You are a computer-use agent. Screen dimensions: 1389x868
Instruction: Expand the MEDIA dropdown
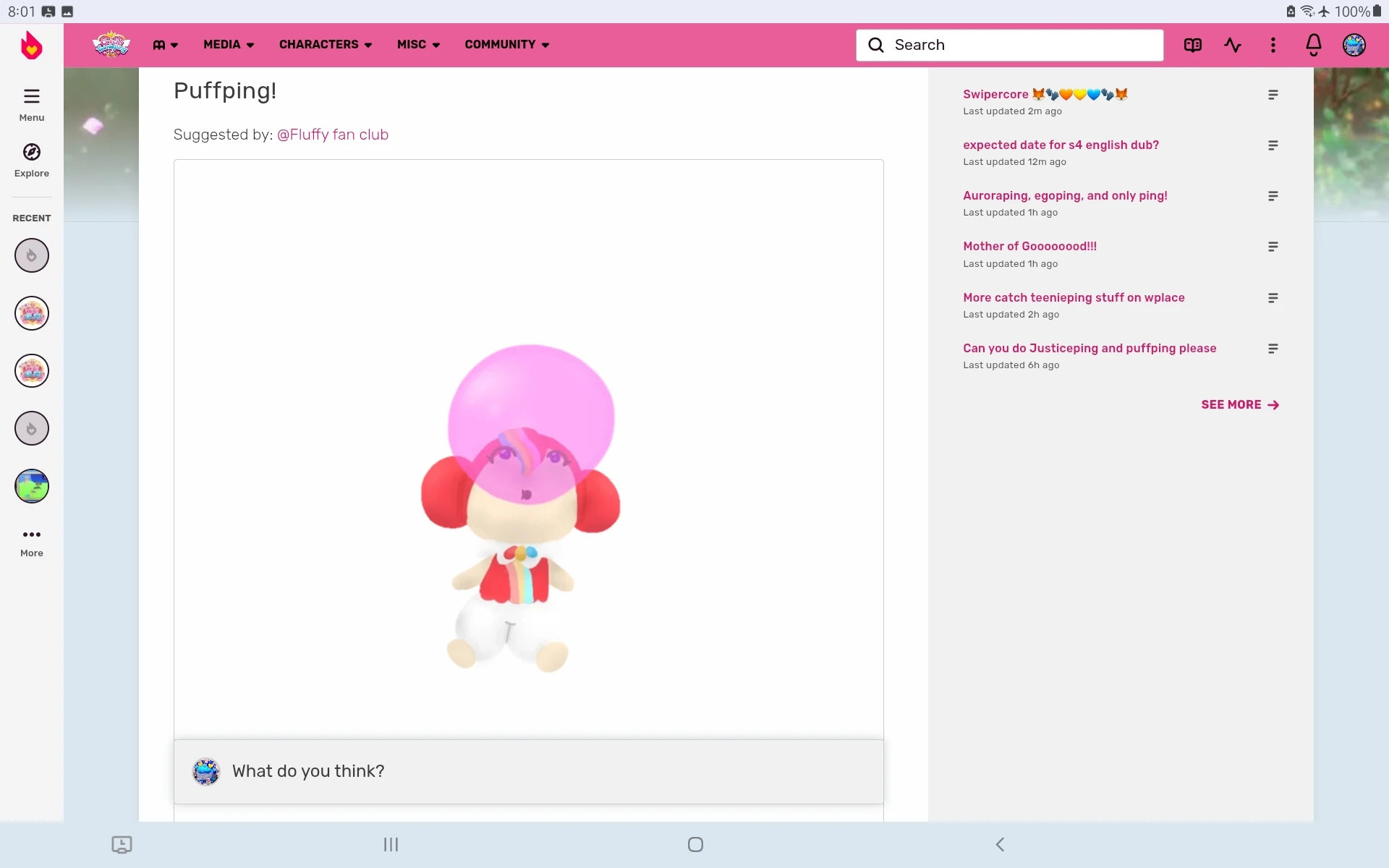[x=229, y=45]
